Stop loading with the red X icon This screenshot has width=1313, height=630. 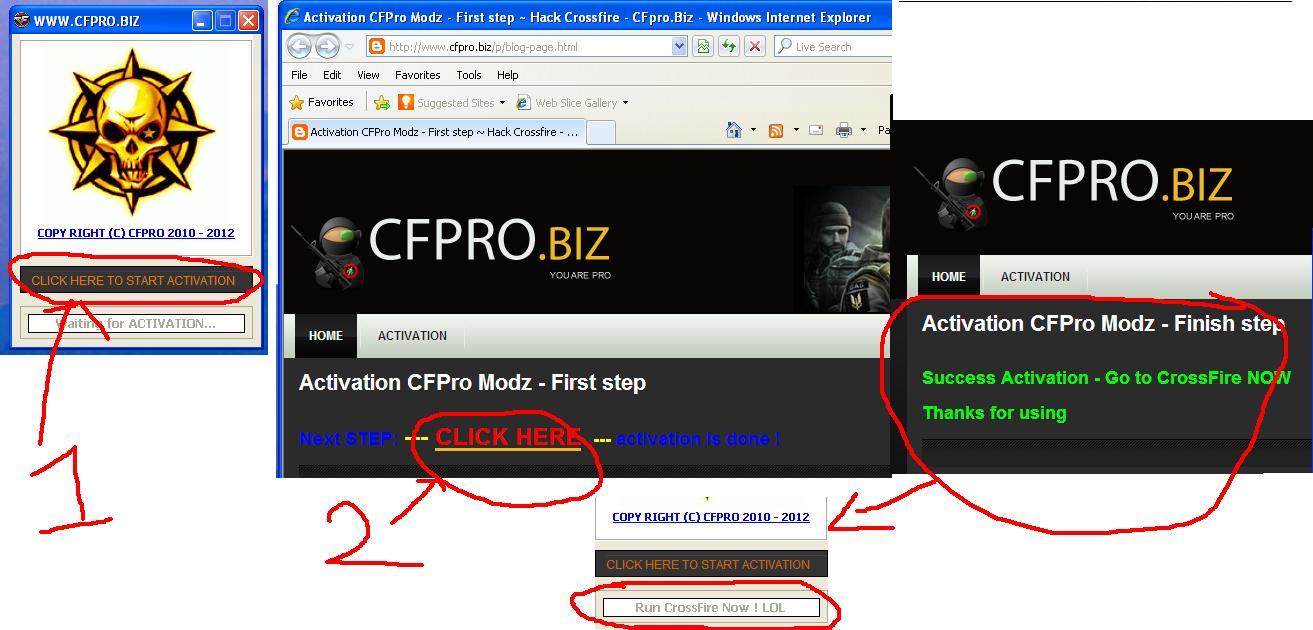[755, 47]
